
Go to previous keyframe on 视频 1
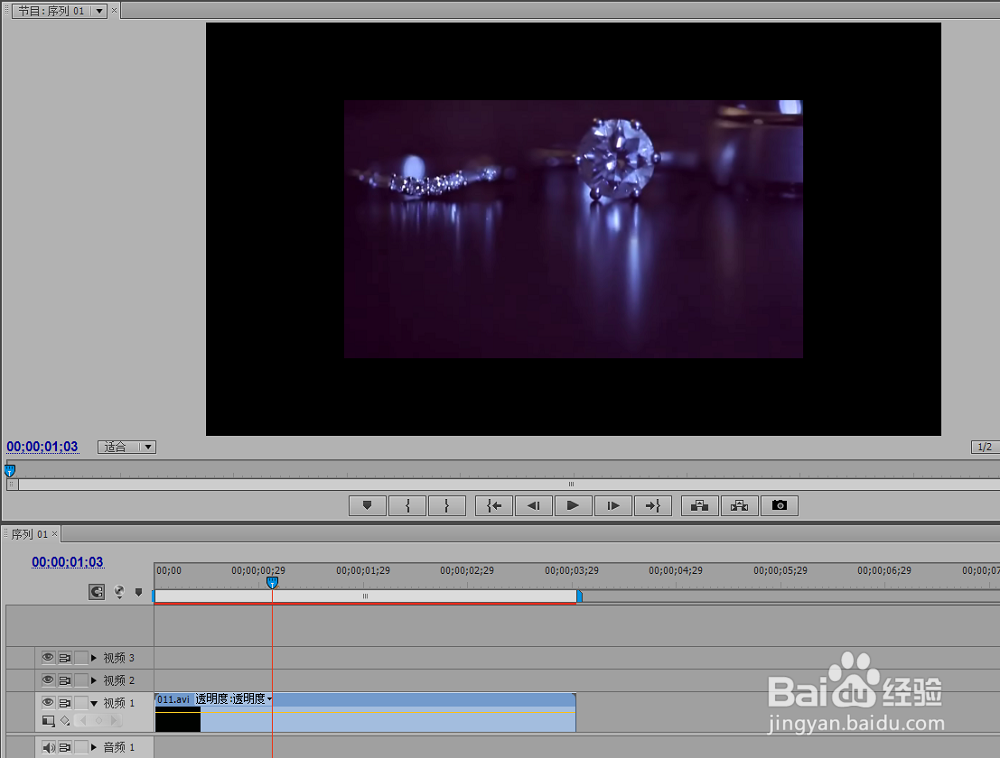pos(82,720)
